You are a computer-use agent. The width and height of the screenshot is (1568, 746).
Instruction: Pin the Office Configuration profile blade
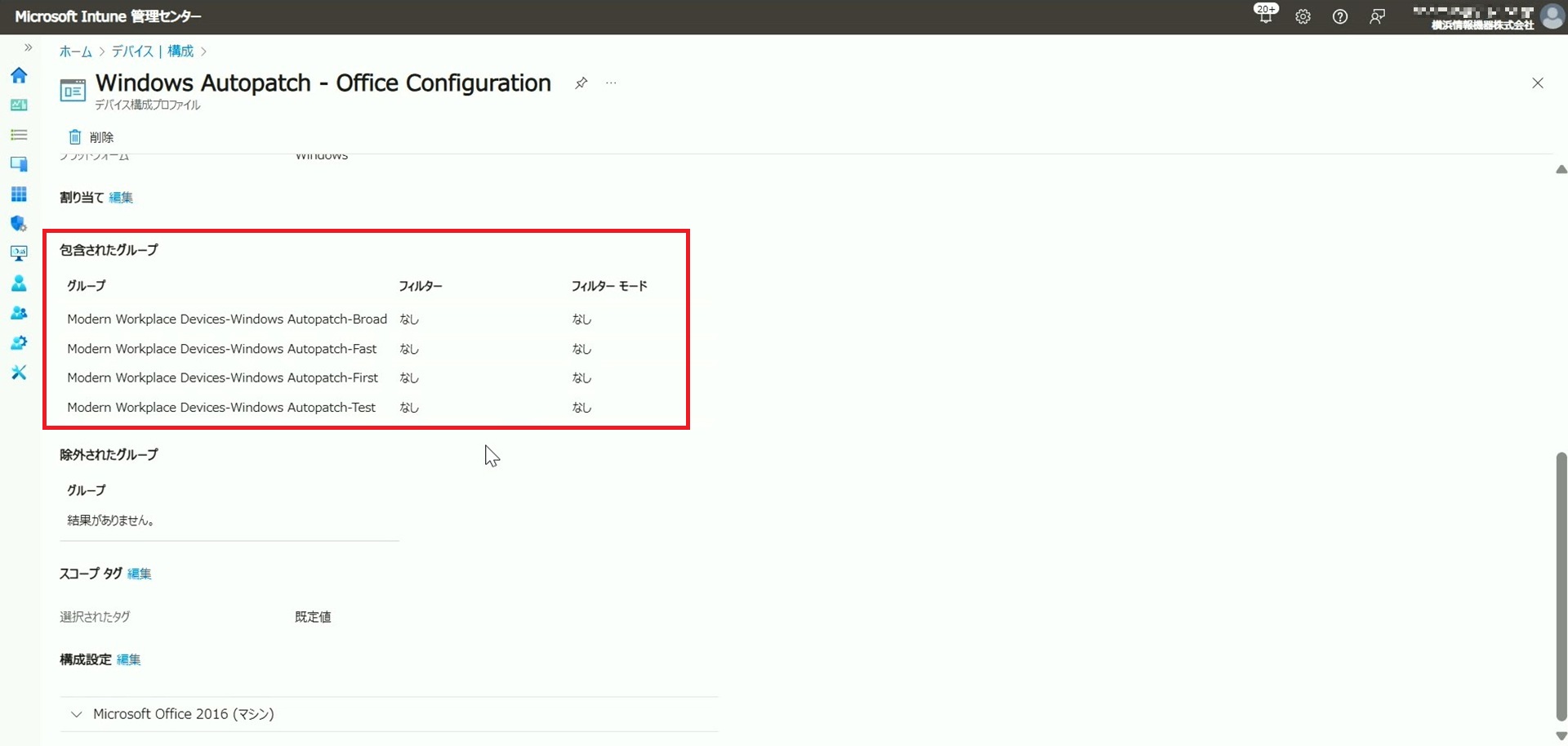click(x=581, y=83)
